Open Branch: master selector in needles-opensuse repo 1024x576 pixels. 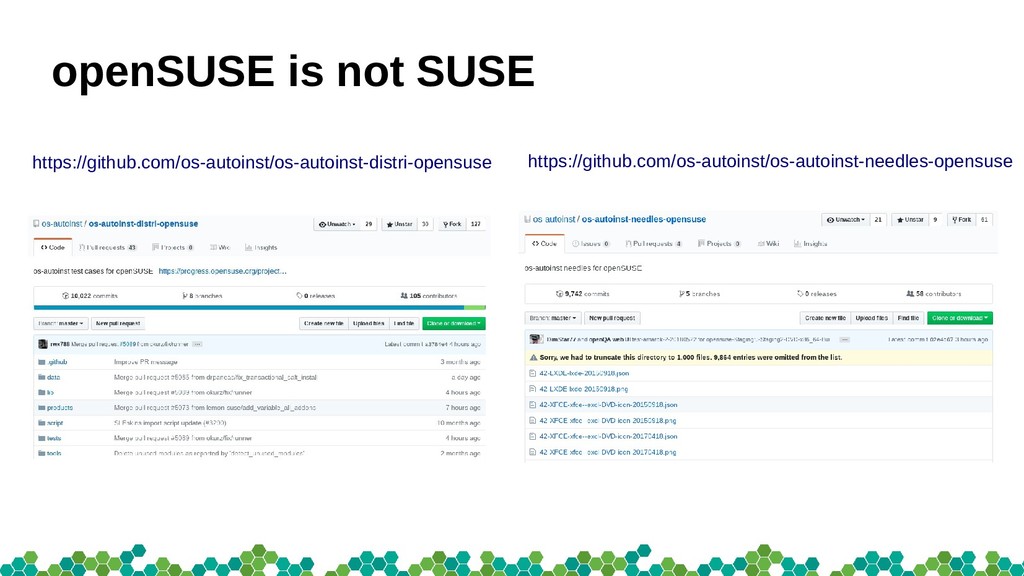click(553, 318)
